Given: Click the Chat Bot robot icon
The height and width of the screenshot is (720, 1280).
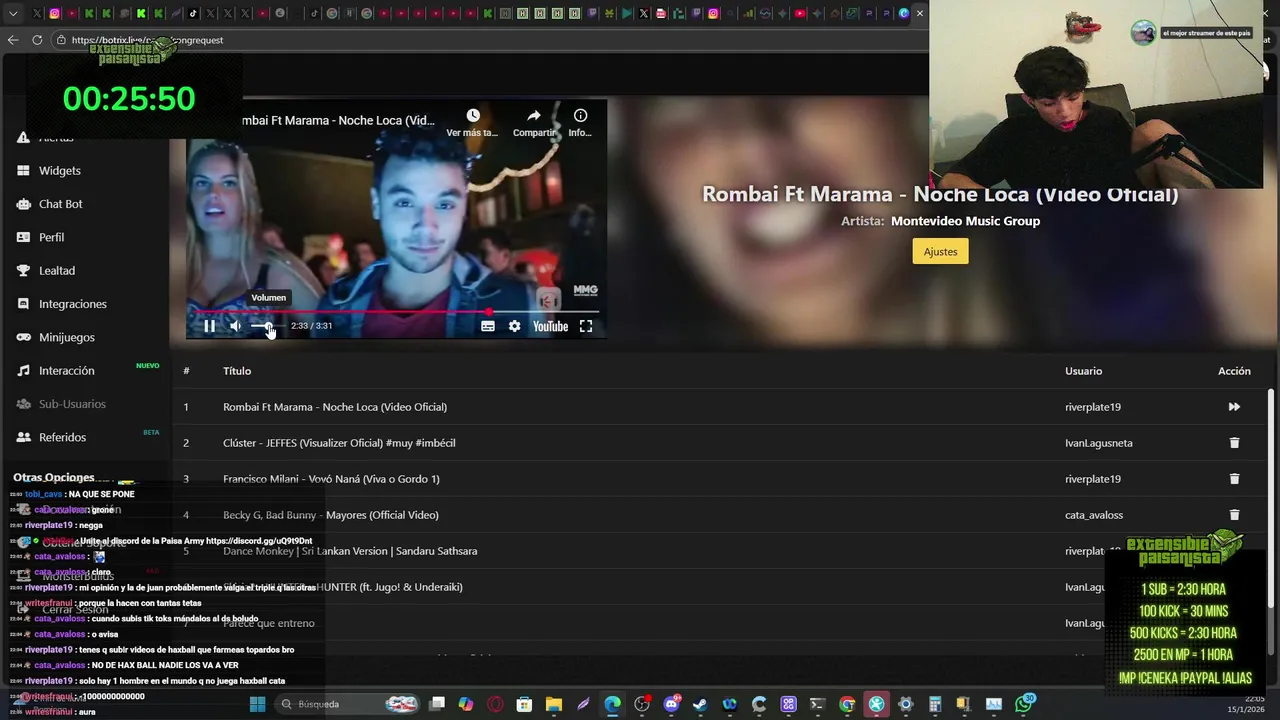Looking at the screenshot, I should click(x=23, y=204).
